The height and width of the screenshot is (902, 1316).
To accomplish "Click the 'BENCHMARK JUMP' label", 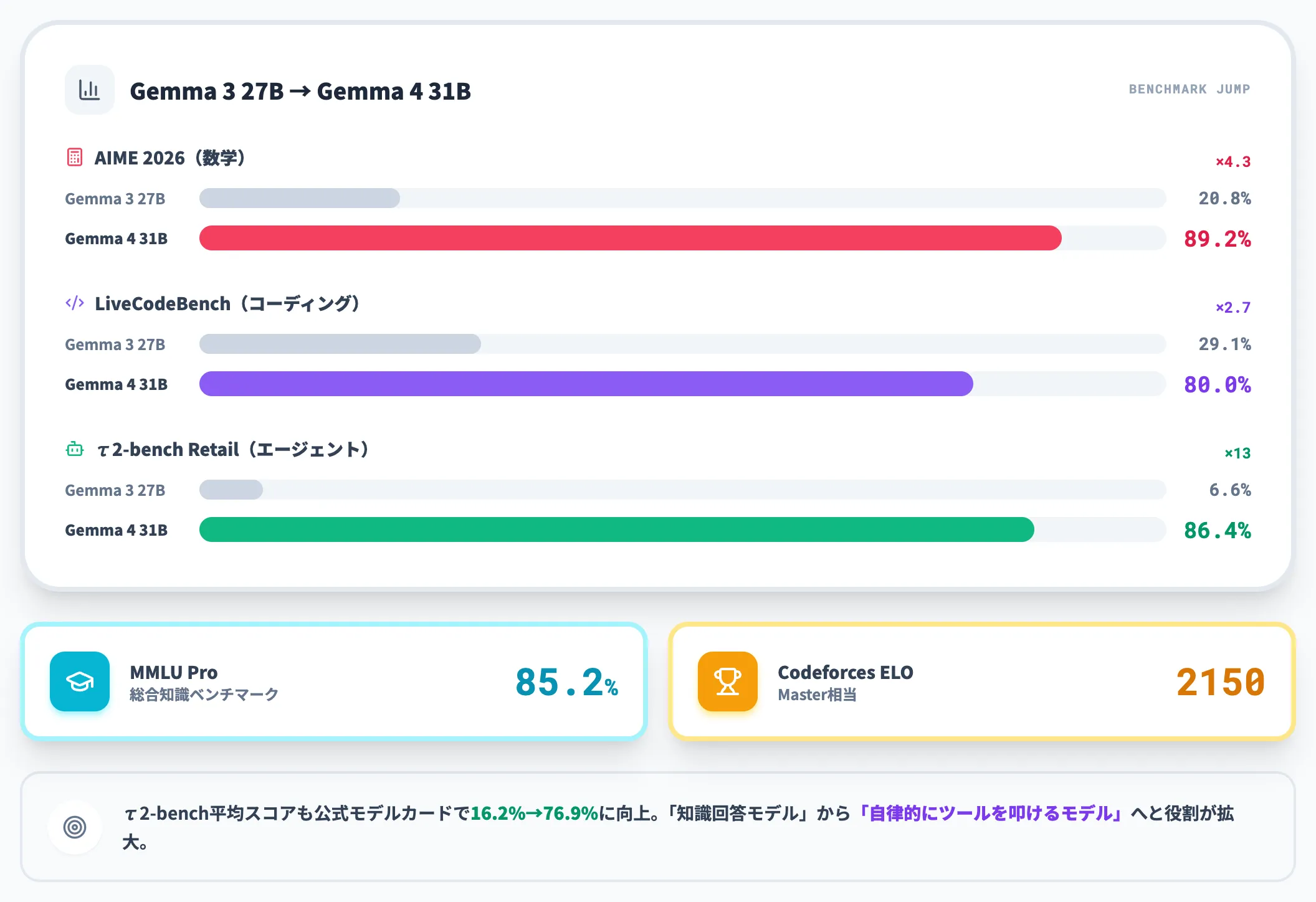I will 1190,89.
